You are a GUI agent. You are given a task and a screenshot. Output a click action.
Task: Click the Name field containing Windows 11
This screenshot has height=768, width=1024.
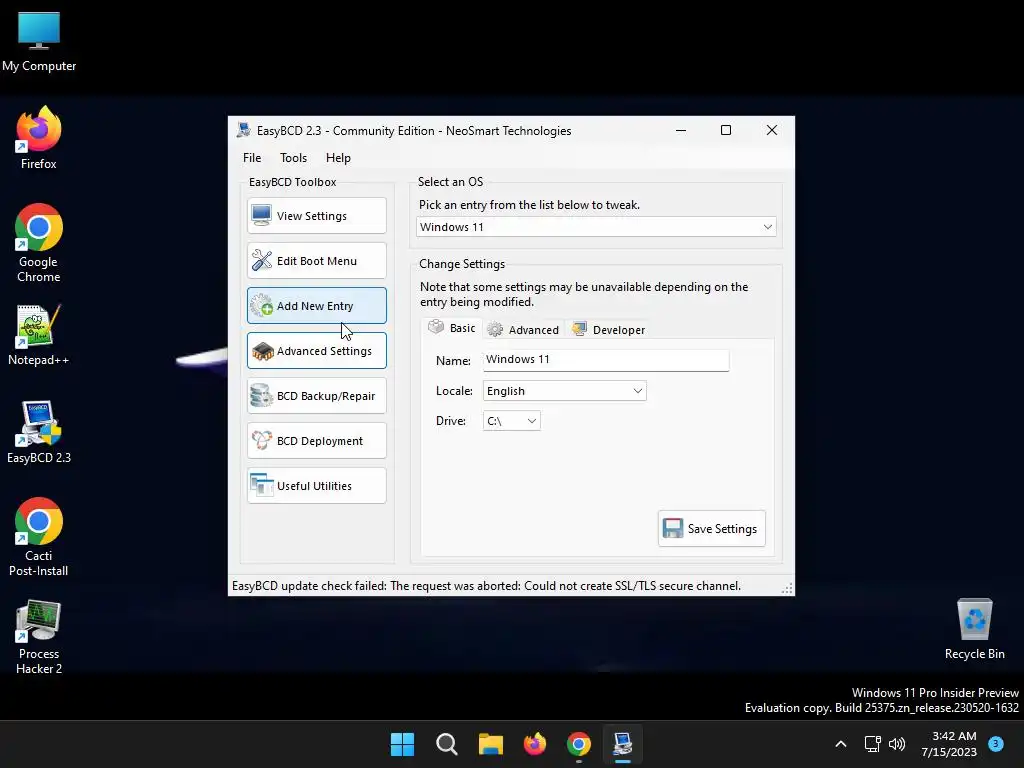(x=606, y=360)
